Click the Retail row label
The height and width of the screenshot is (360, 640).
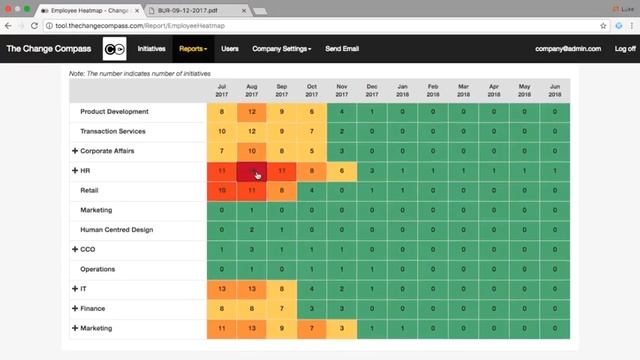[x=89, y=191]
